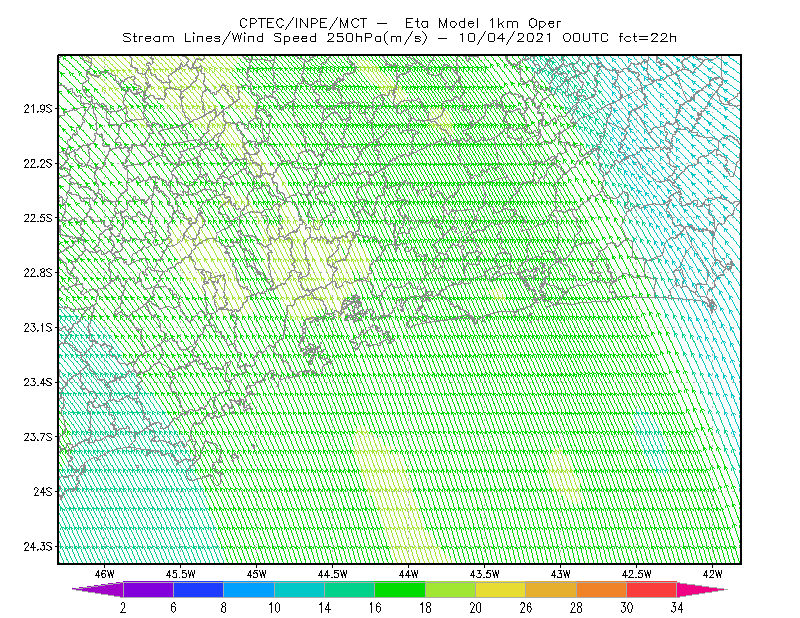The image size is (800, 618).
Task: Select the teal 14–16 colorbar segment
Action: coord(349,589)
